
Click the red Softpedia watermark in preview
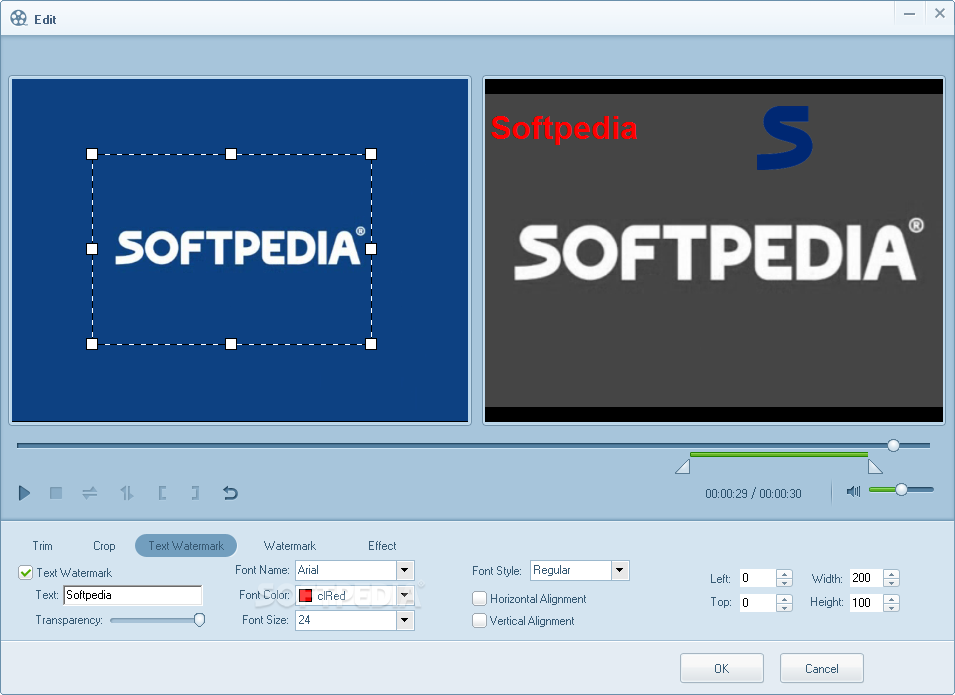click(x=564, y=129)
